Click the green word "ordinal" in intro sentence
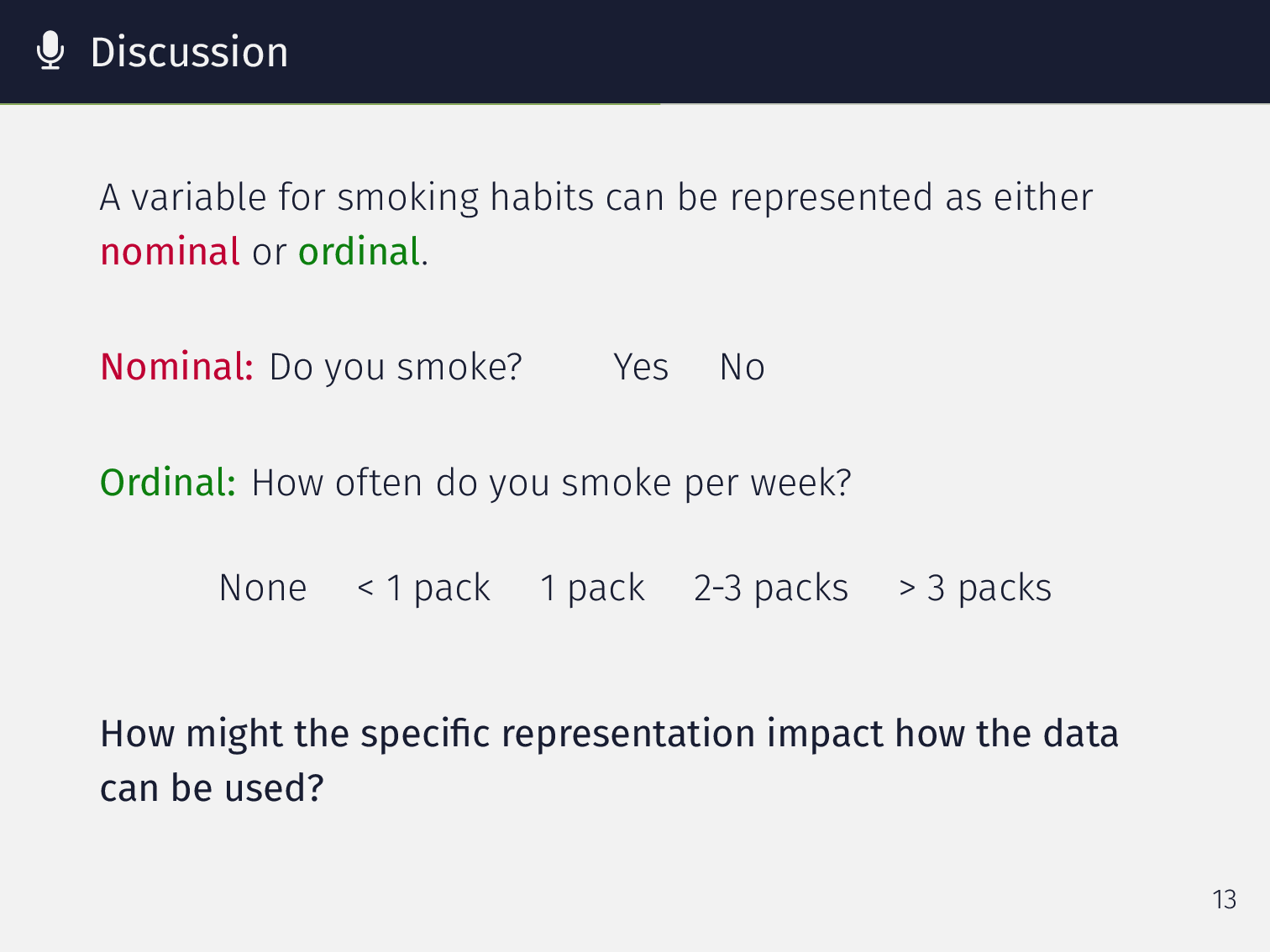 (x=359, y=252)
